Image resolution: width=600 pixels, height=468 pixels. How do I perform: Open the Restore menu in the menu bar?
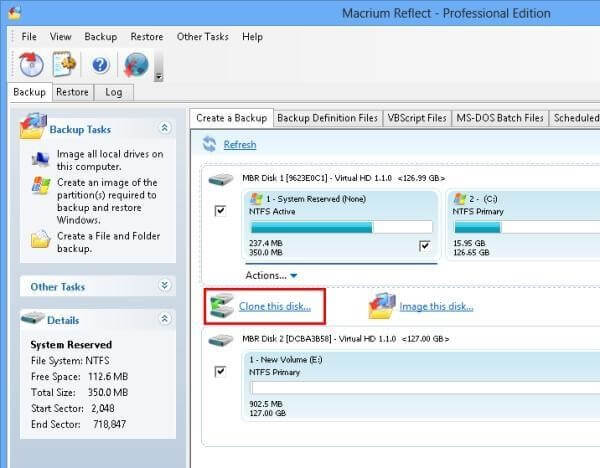[x=147, y=37]
